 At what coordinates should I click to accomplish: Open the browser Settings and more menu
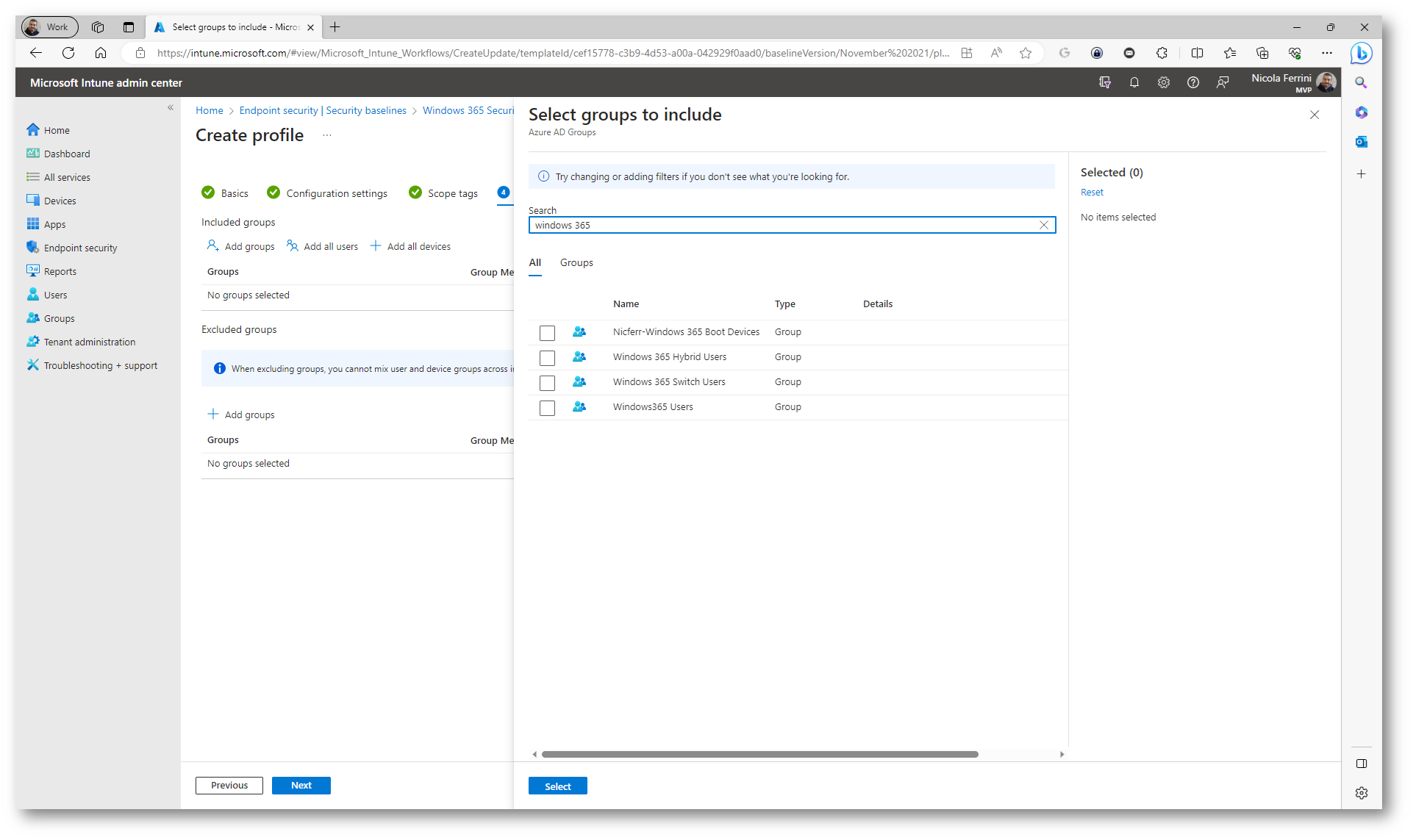coord(1327,53)
